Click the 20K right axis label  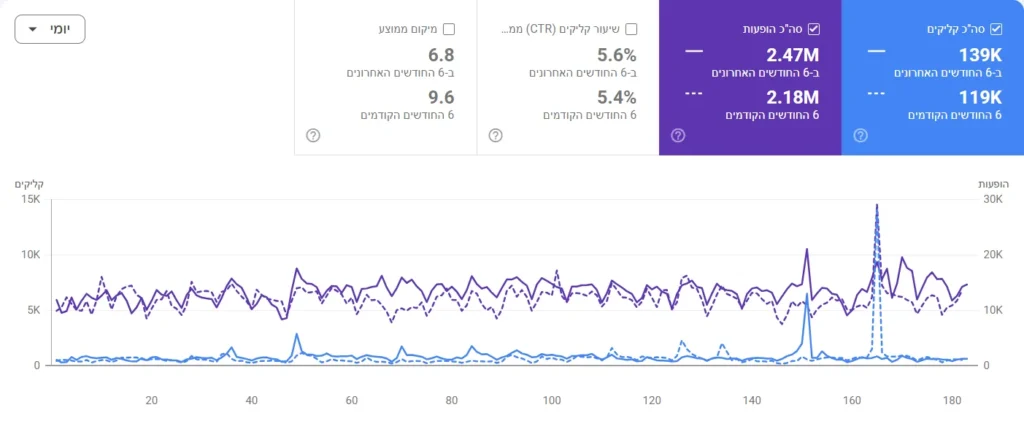pyautogui.click(x=993, y=255)
